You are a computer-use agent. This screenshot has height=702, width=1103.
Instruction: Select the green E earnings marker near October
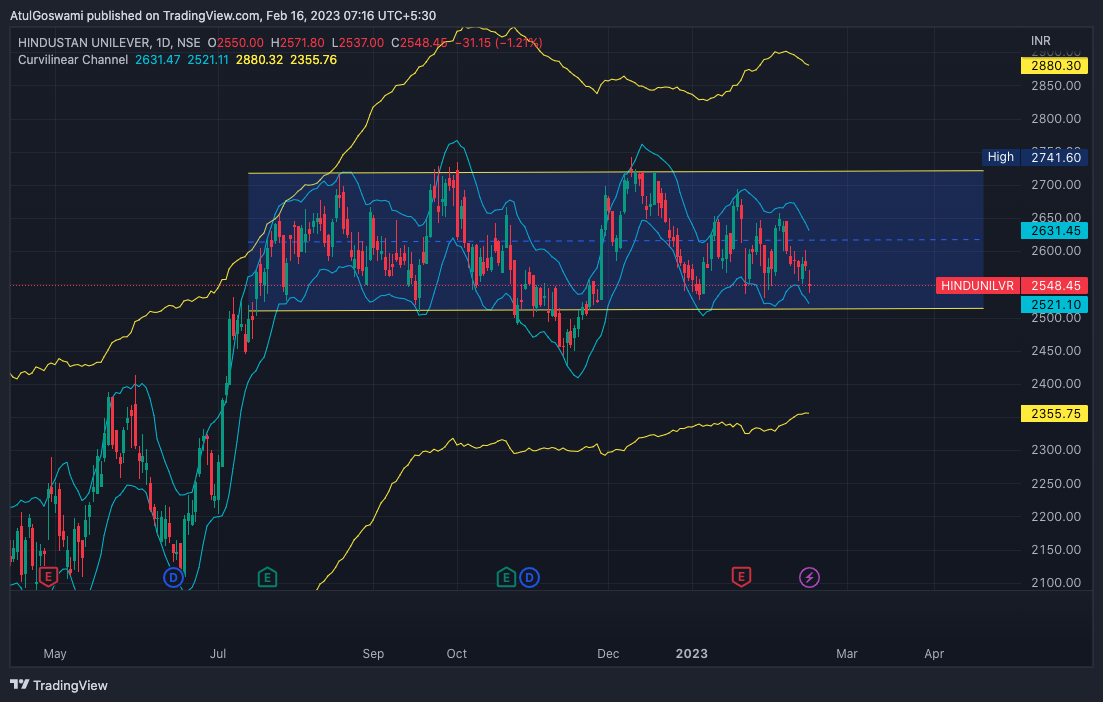point(506,577)
